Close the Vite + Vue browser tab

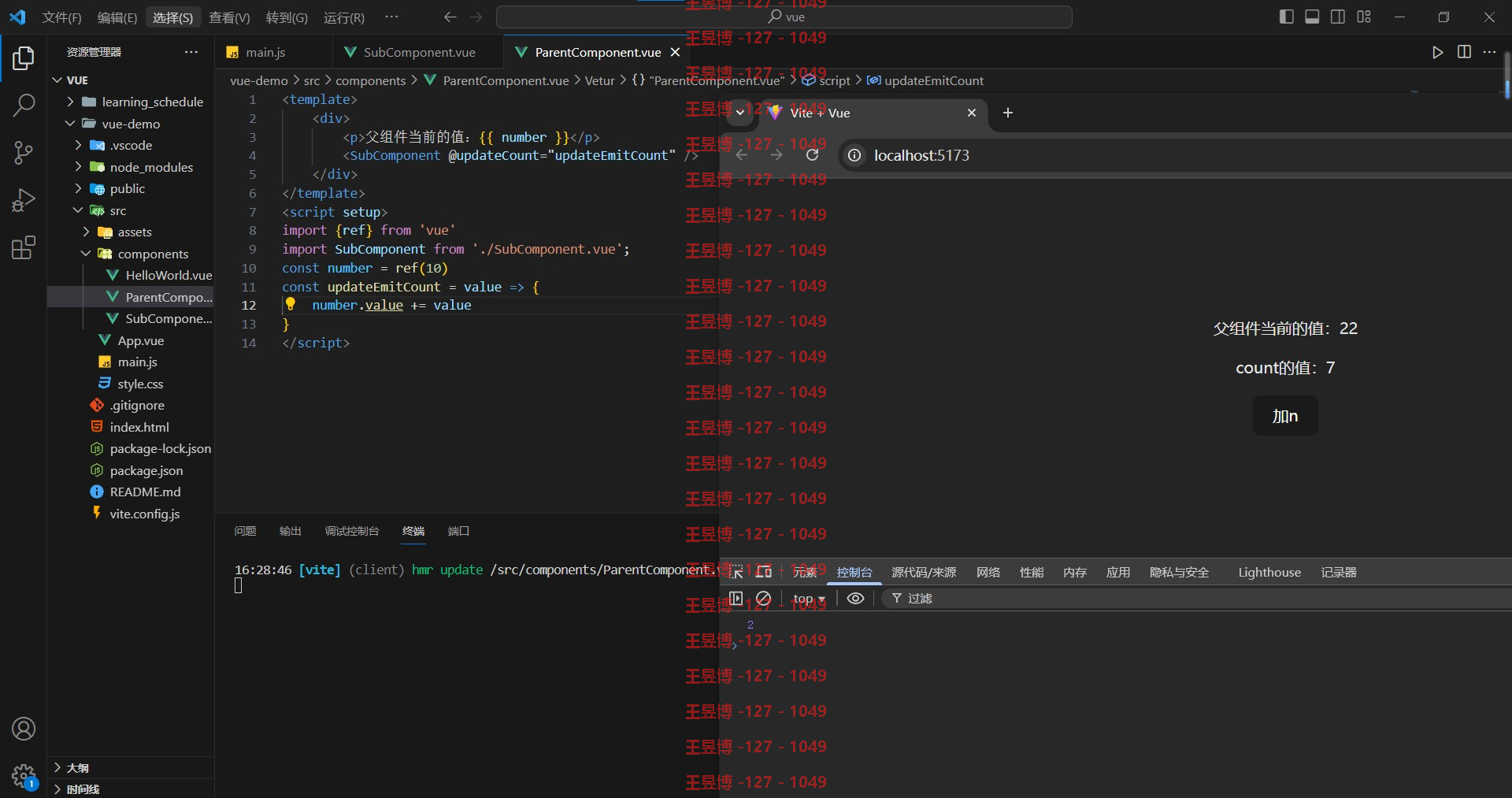click(972, 113)
